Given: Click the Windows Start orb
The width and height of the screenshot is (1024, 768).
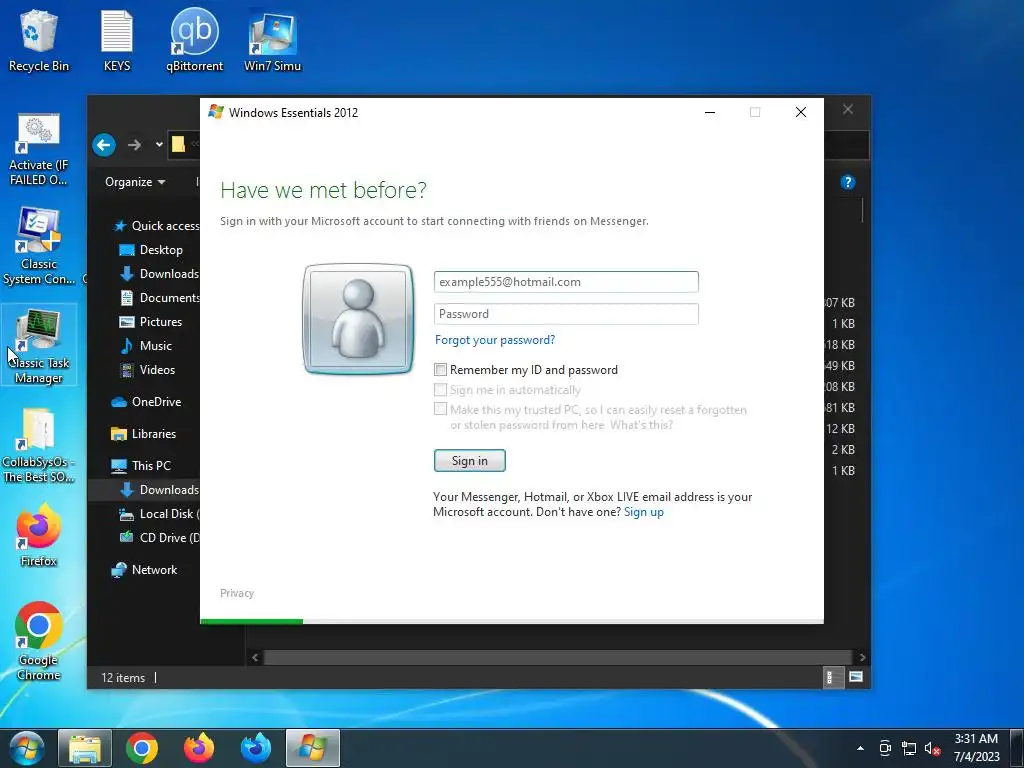Looking at the screenshot, I should point(27,748).
